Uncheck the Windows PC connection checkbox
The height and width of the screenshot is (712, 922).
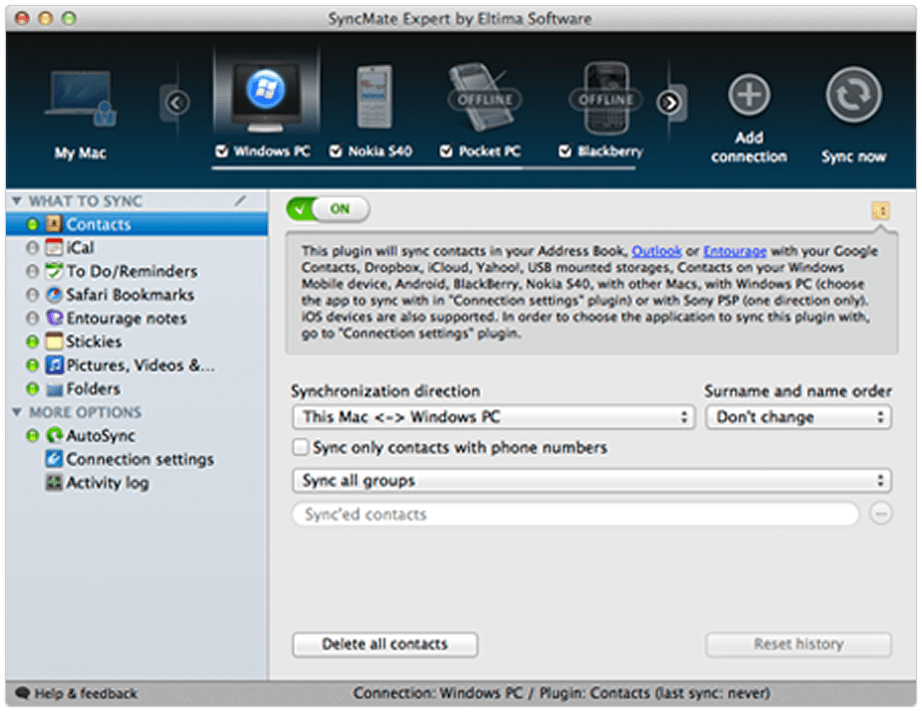[x=221, y=152]
